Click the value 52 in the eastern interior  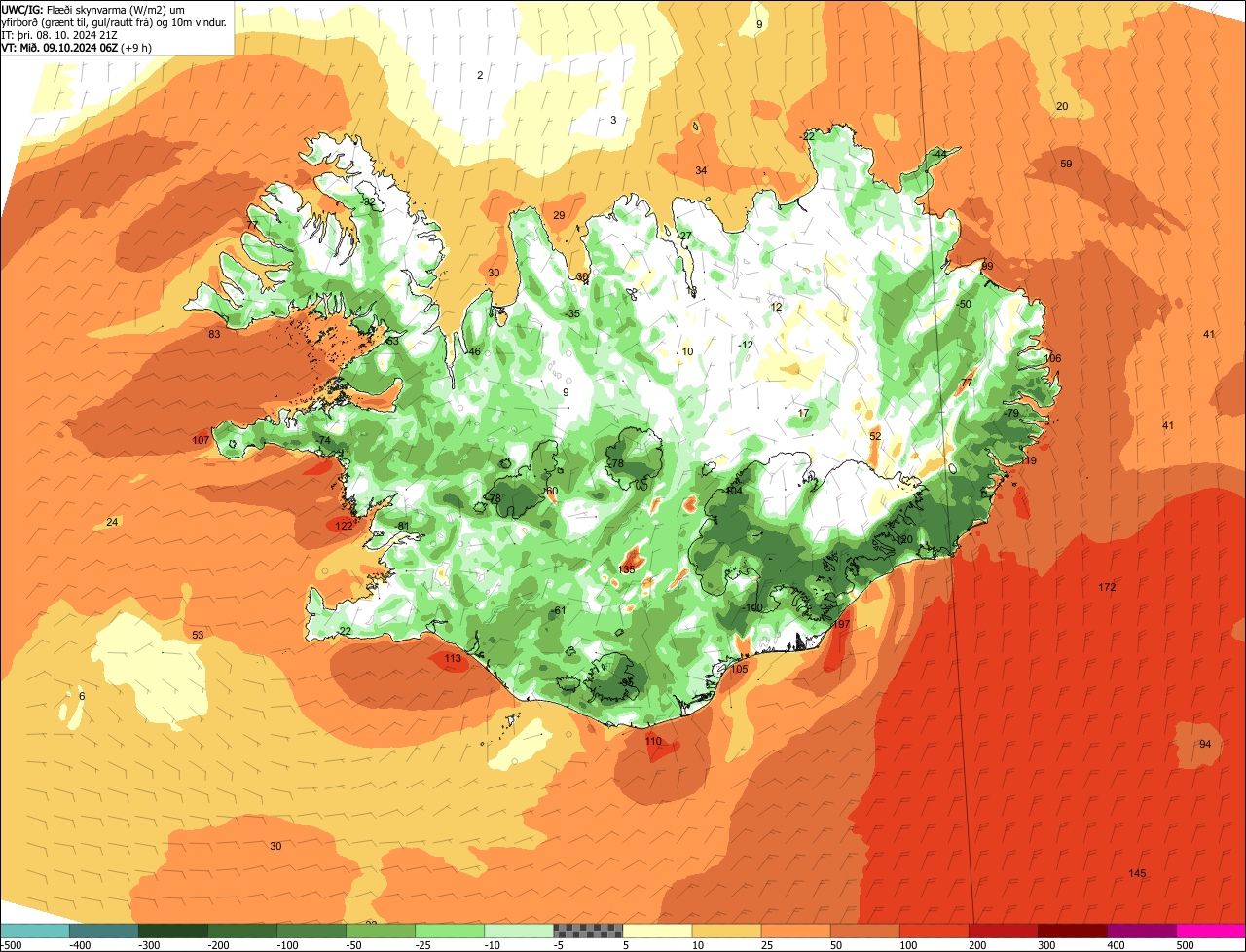pos(875,436)
